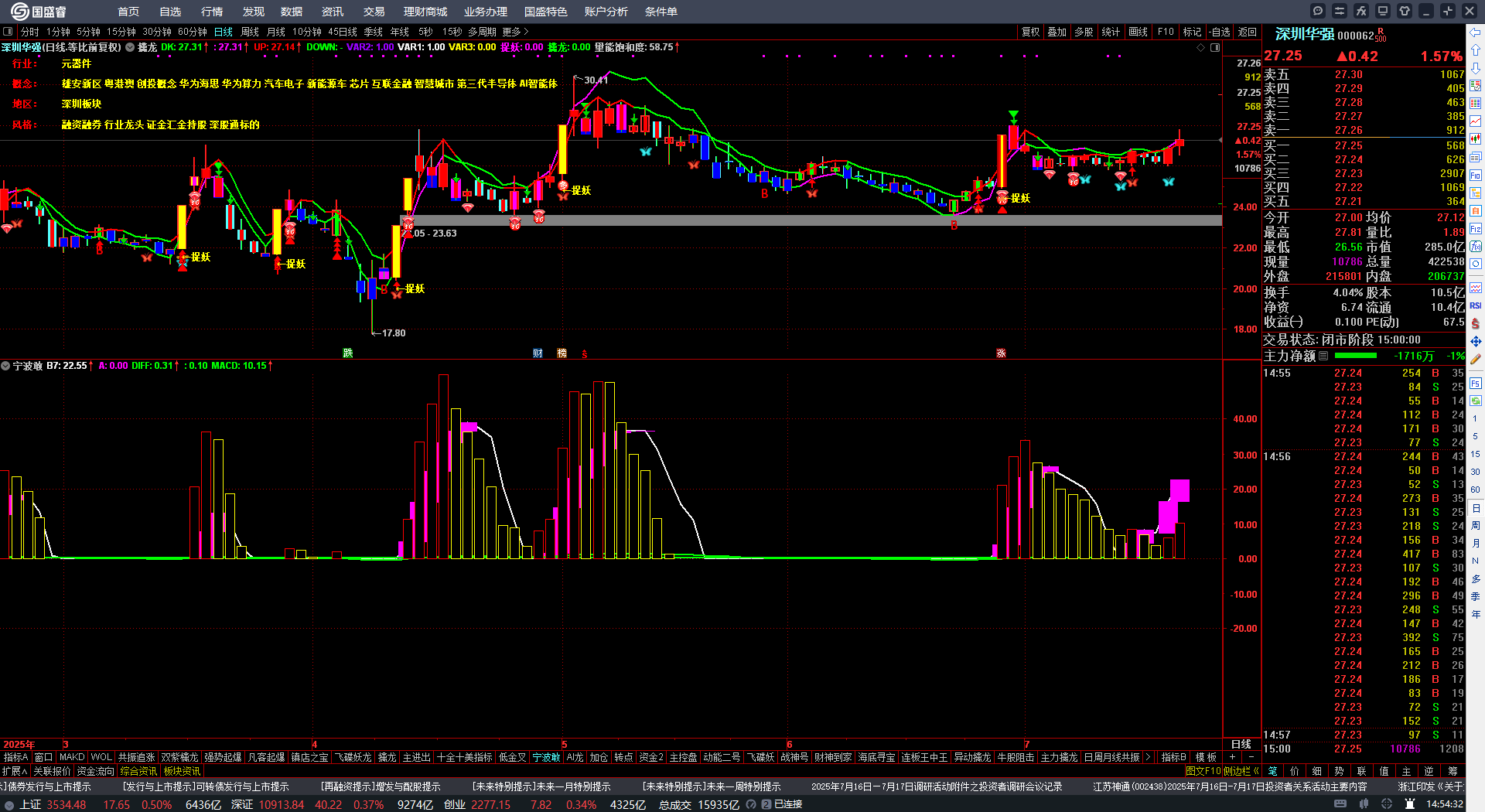Select the 板块资讯 tab

182,771
